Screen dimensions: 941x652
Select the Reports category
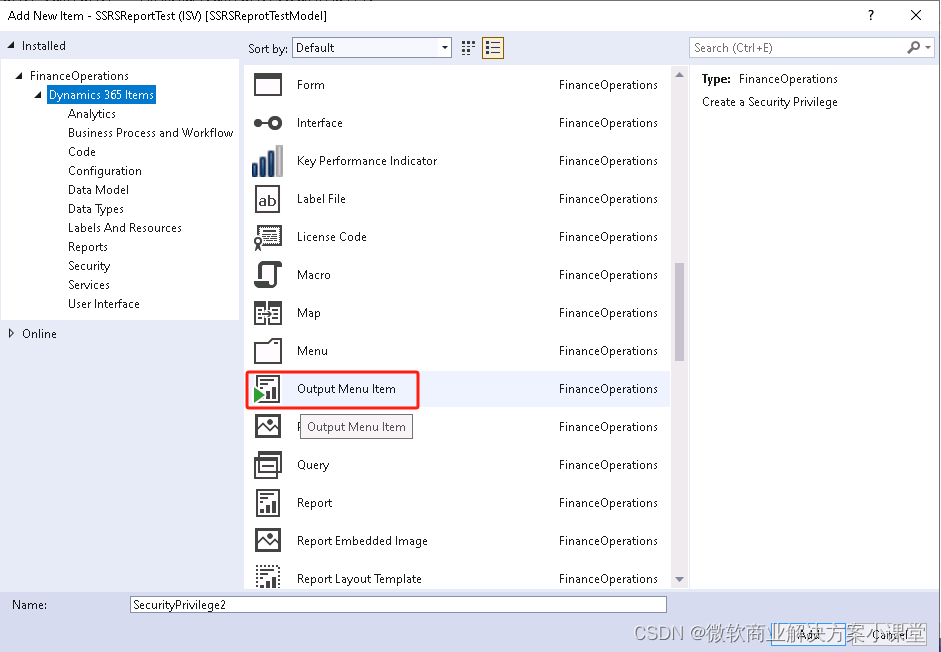[88, 247]
